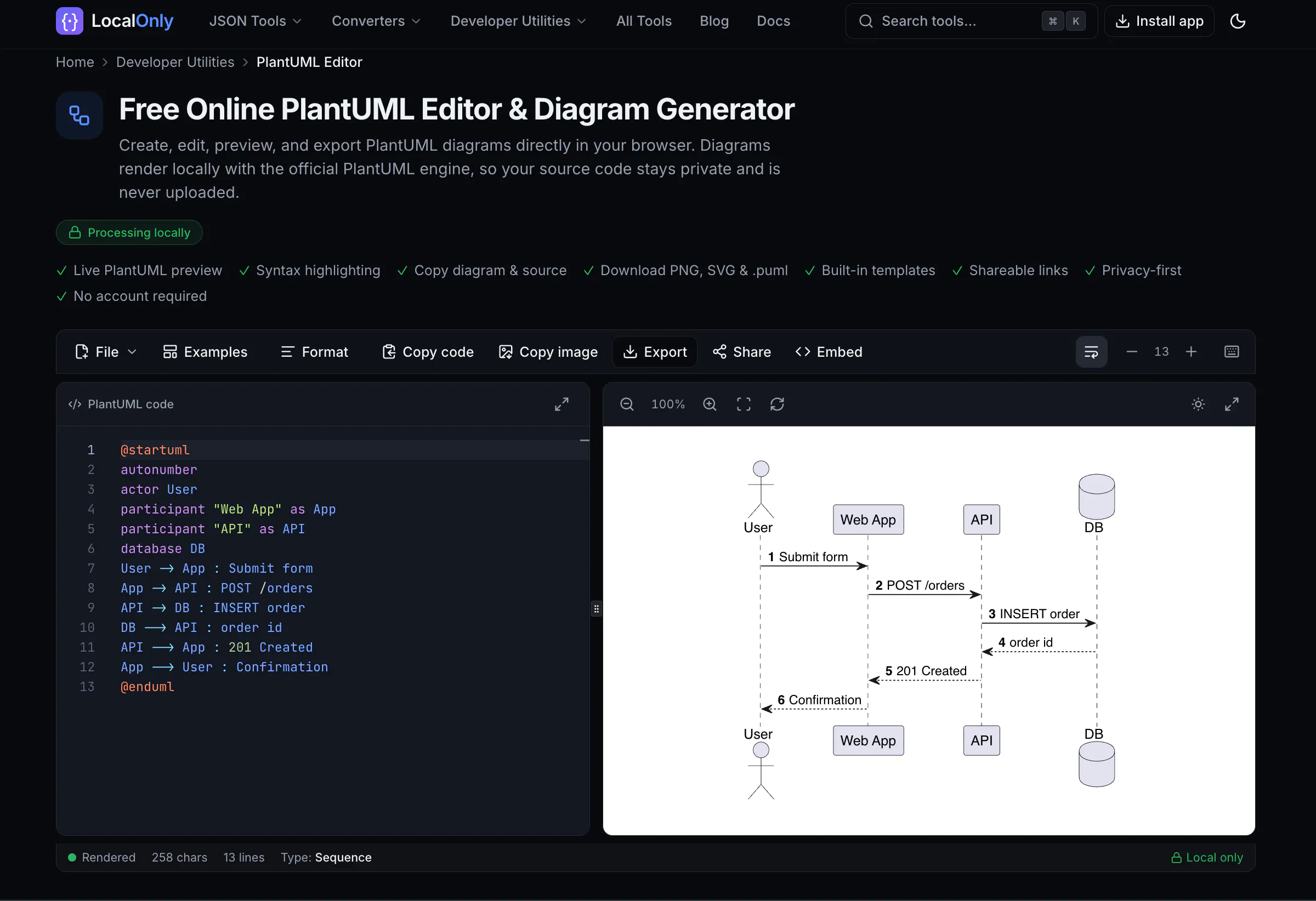Image resolution: width=1316 pixels, height=901 pixels.
Task: Expand JSON Tools dropdown
Action: tap(256, 21)
